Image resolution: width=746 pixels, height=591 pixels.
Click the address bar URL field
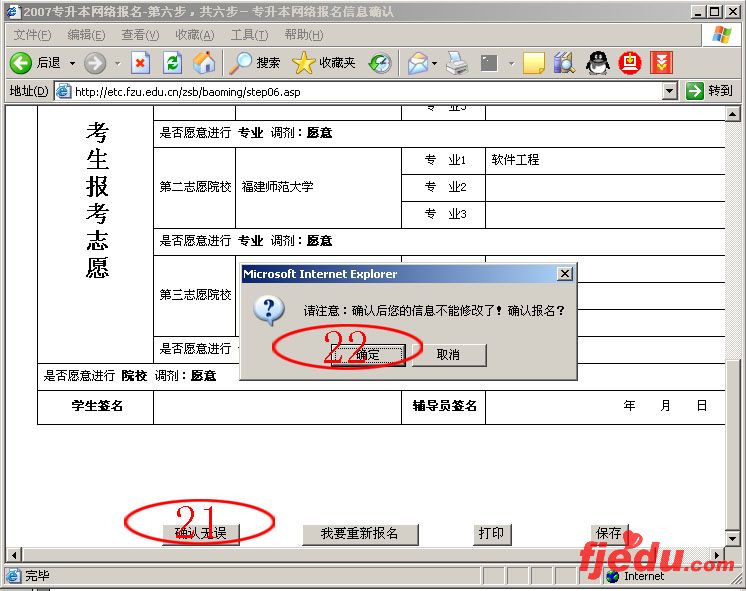(360, 91)
